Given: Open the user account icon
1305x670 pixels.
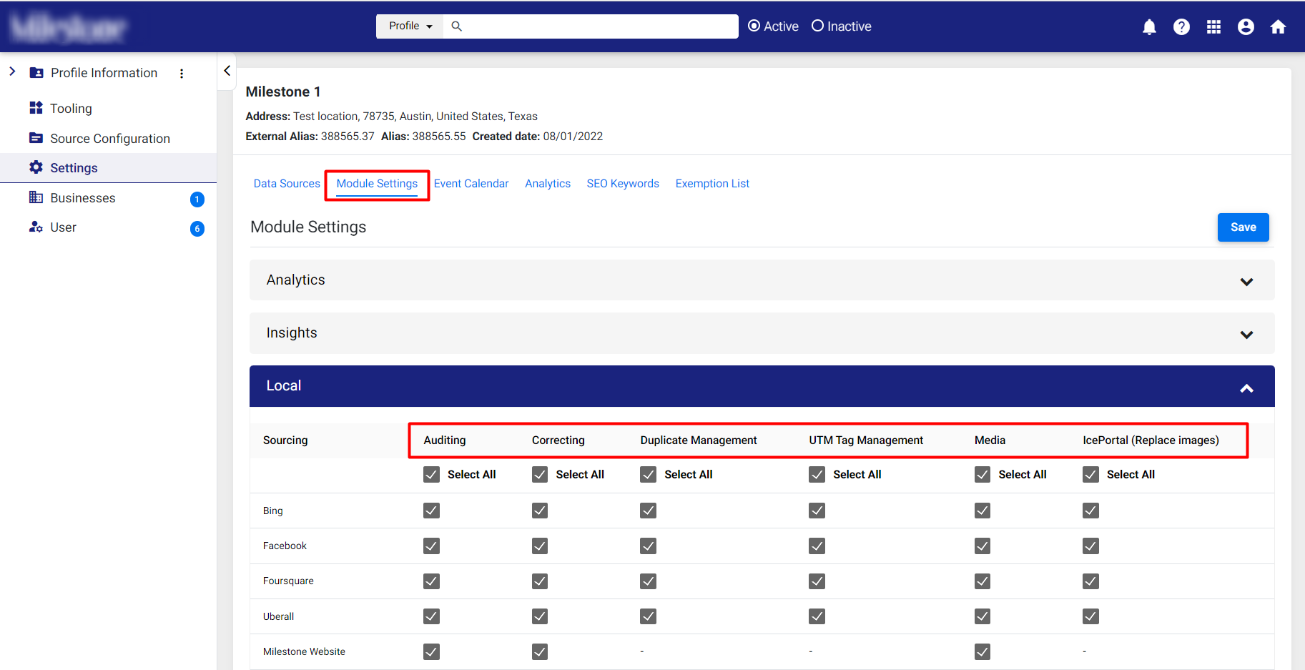Looking at the screenshot, I should pyautogui.click(x=1245, y=27).
